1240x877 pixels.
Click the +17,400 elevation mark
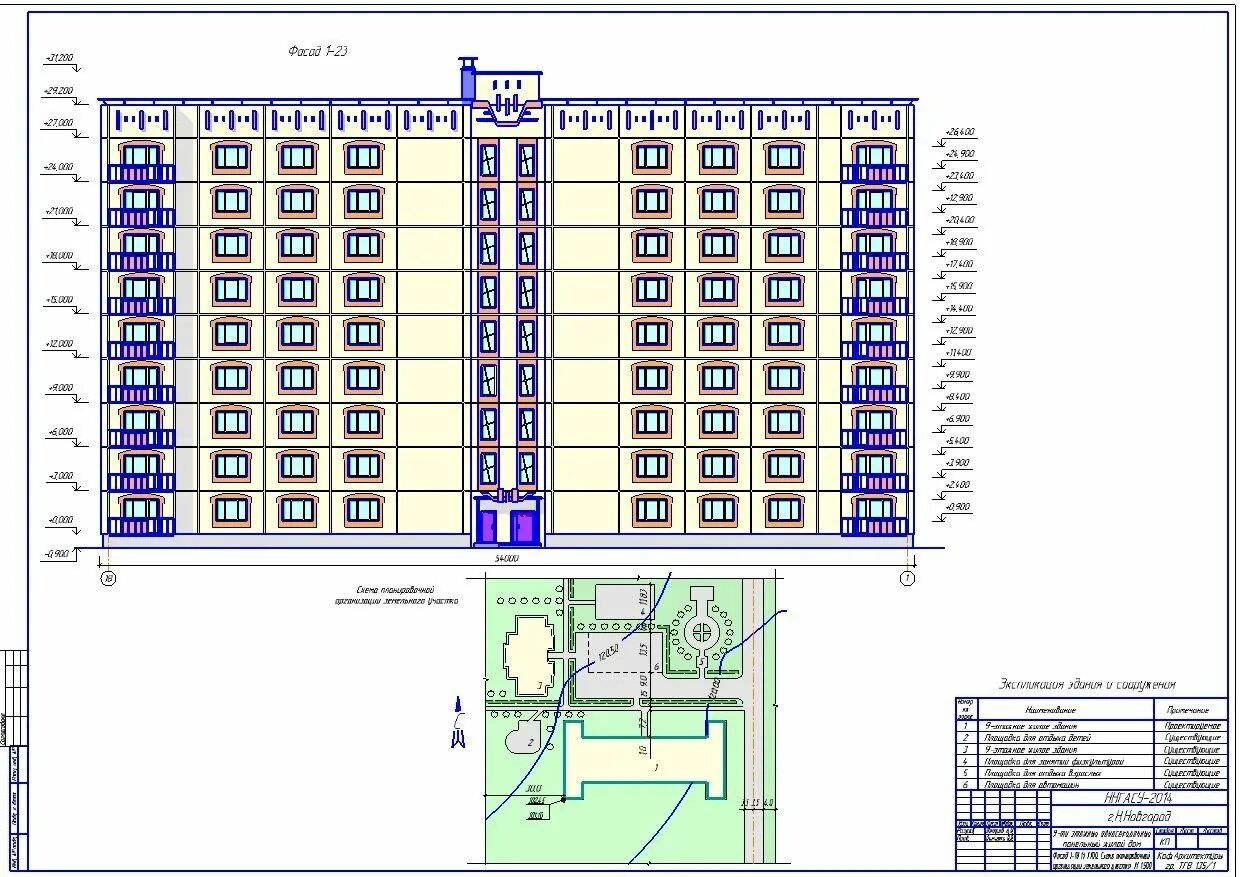point(959,264)
